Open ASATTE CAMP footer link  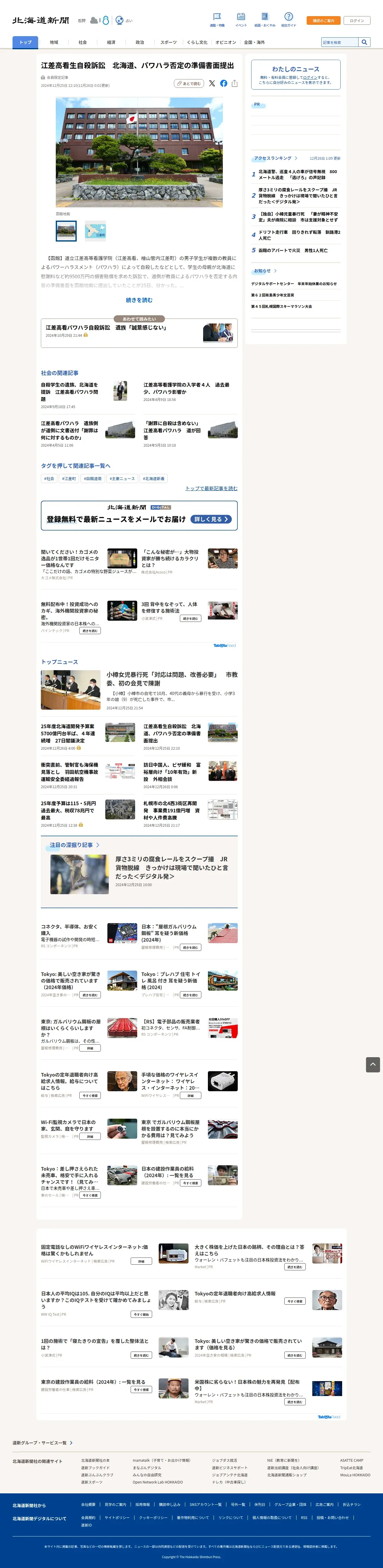pyautogui.click(x=352, y=1460)
